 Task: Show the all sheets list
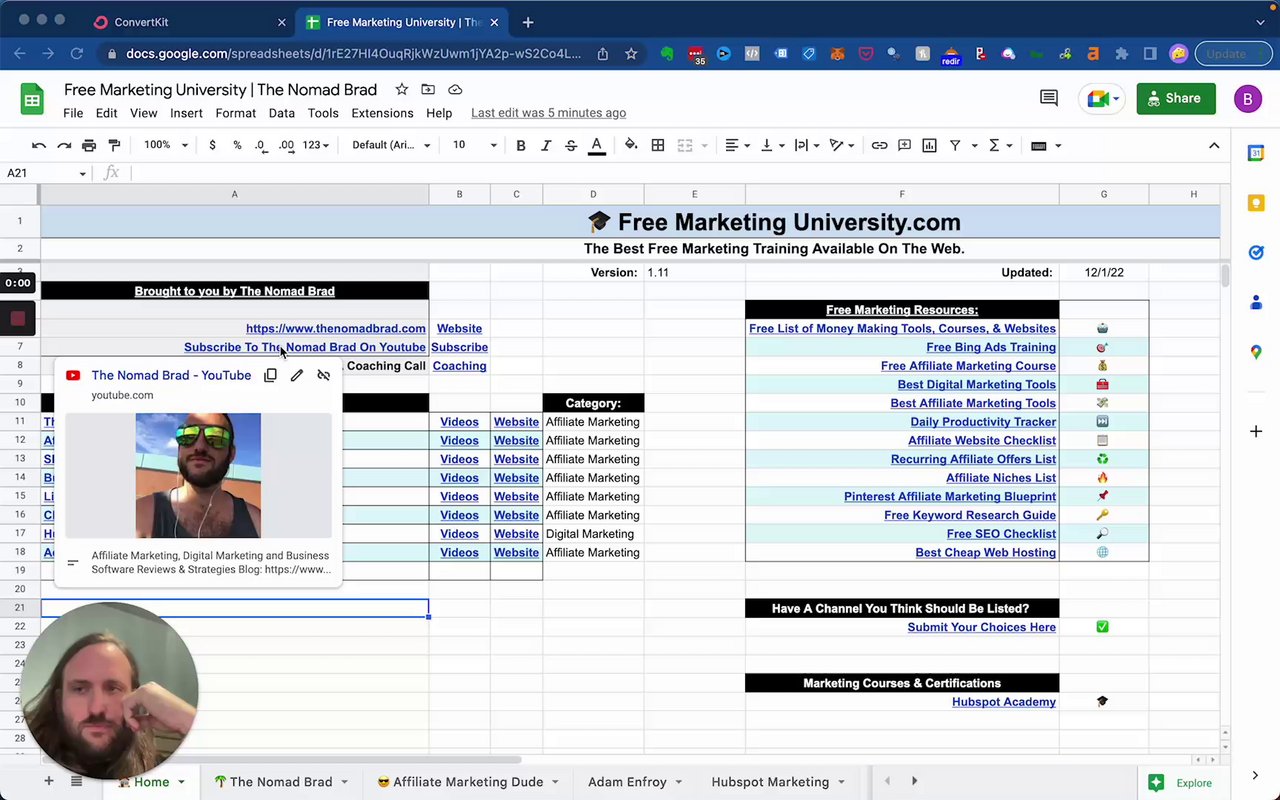point(76,781)
